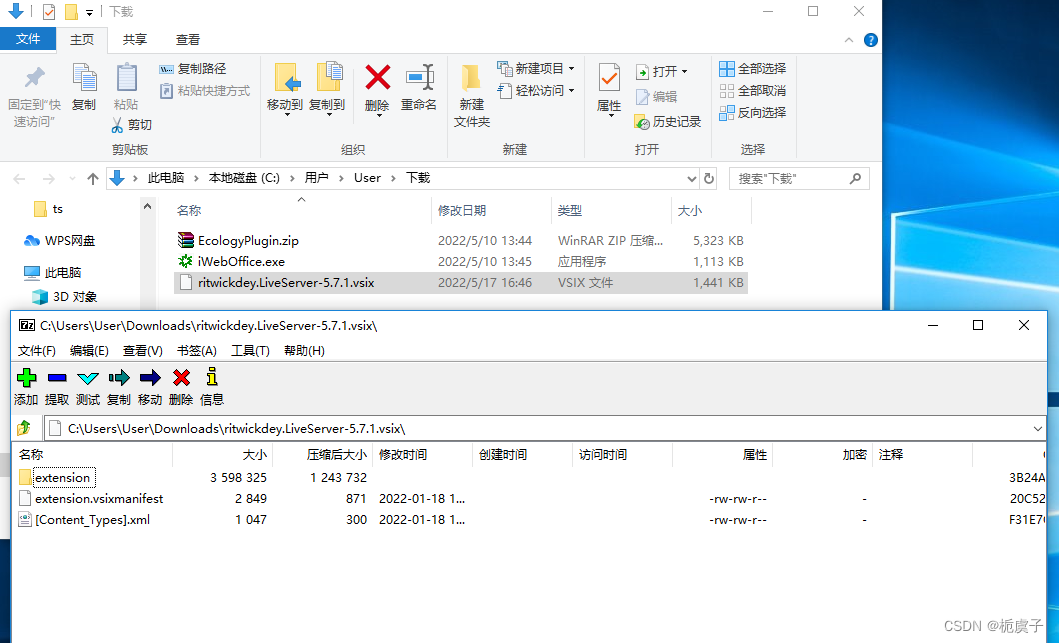
Task: Click the Copy (复制) arrow icon in 7-Zip
Action: 119,378
